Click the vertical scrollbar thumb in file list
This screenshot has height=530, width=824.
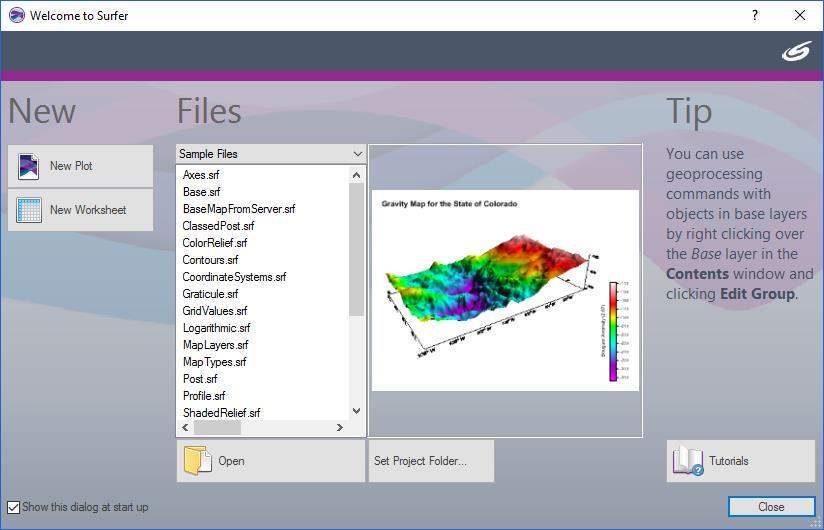pyautogui.click(x=356, y=250)
